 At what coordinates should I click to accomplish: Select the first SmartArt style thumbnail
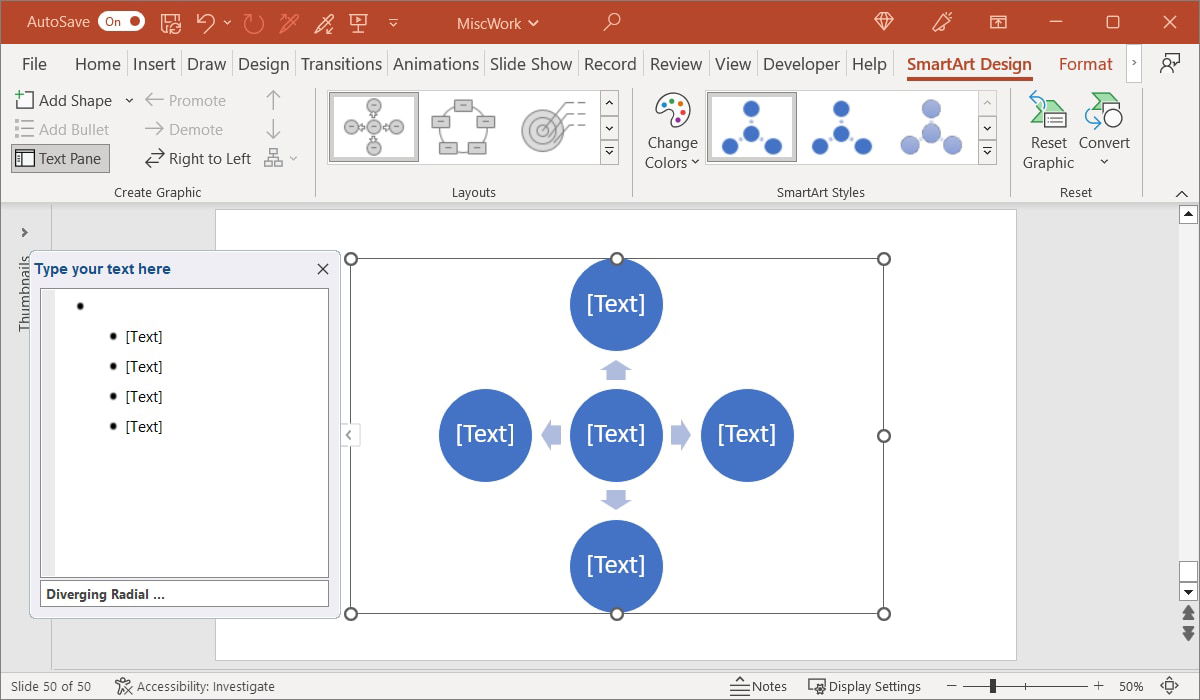coord(751,126)
